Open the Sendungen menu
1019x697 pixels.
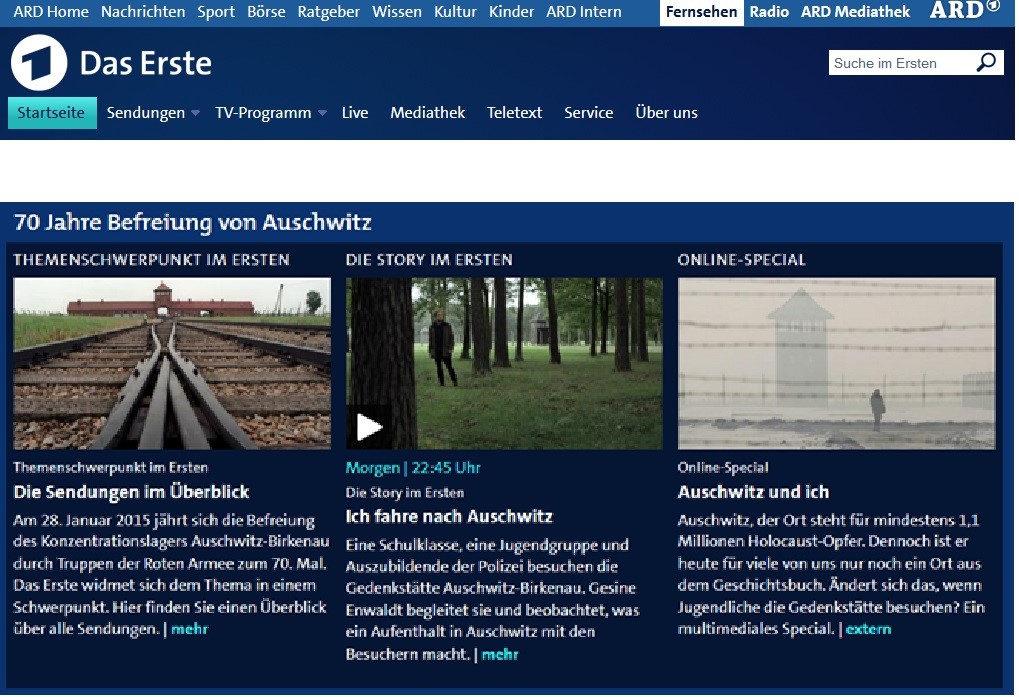146,113
